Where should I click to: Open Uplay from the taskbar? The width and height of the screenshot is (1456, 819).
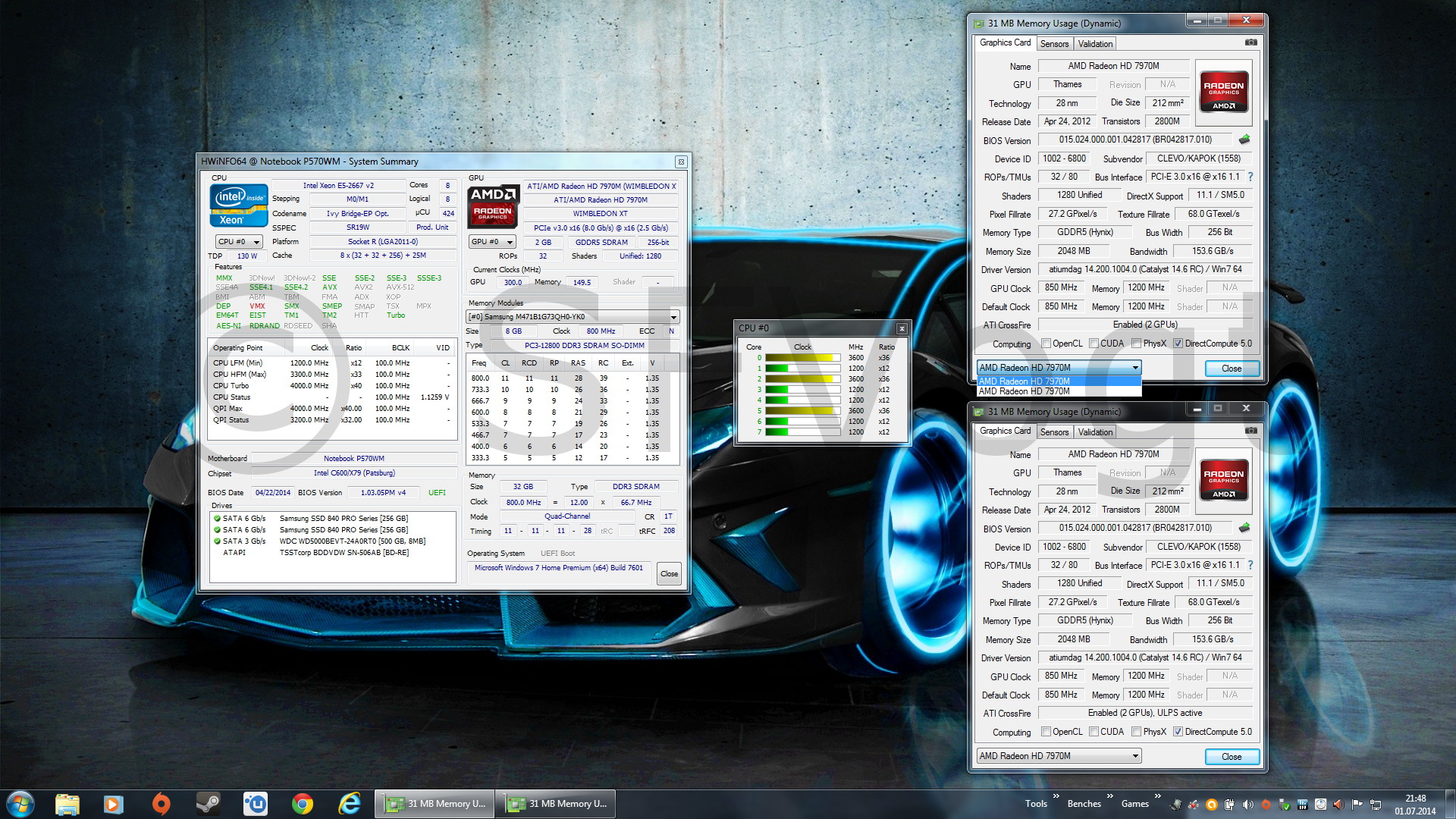tap(255, 804)
